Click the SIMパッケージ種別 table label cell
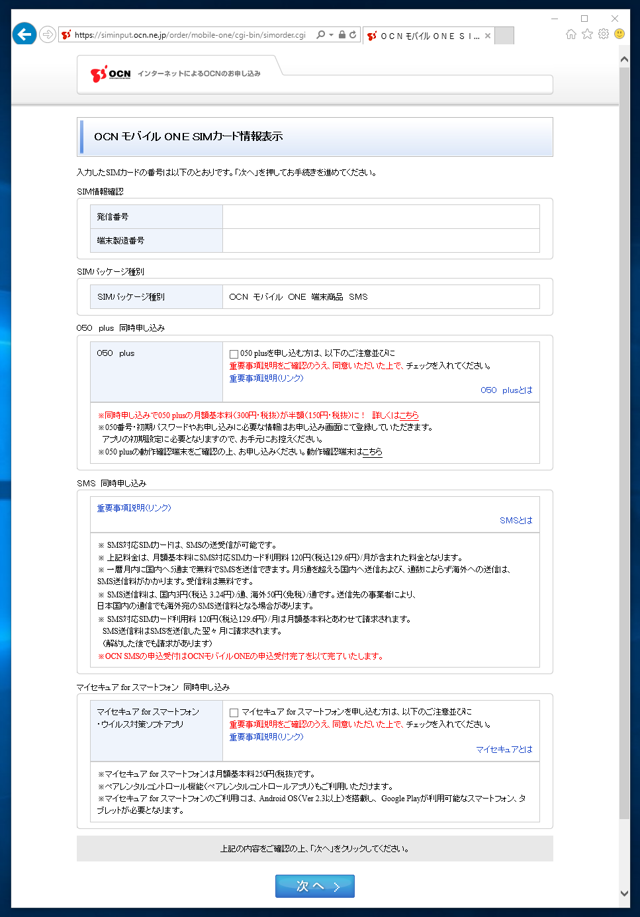Image resolution: width=640 pixels, height=917 pixels. tap(156, 297)
